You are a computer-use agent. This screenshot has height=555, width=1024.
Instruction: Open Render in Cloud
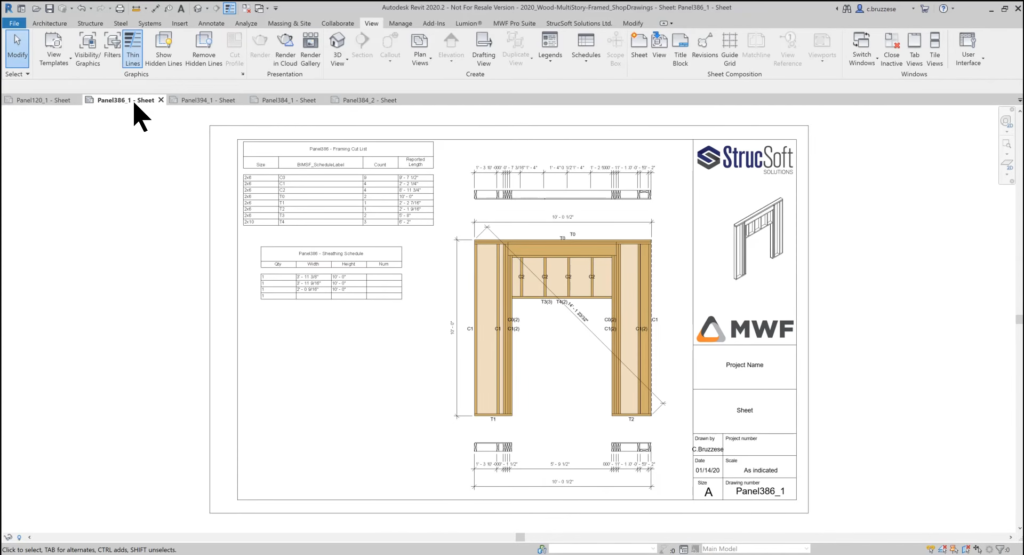285,49
